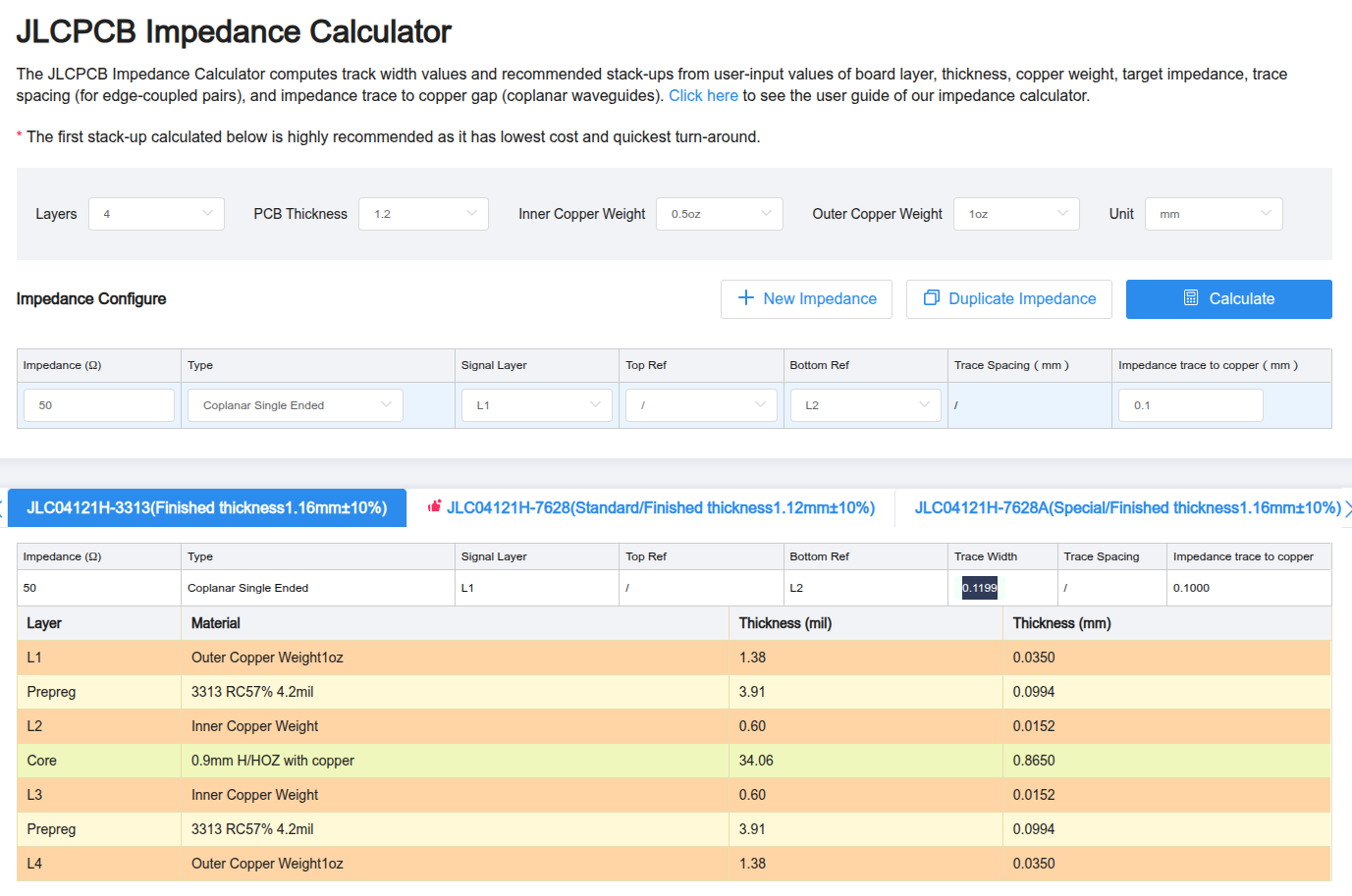The height and width of the screenshot is (896, 1352).
Task: Expand the Inner Copper Weight dropdown
Action: click(x=720, y=214)
